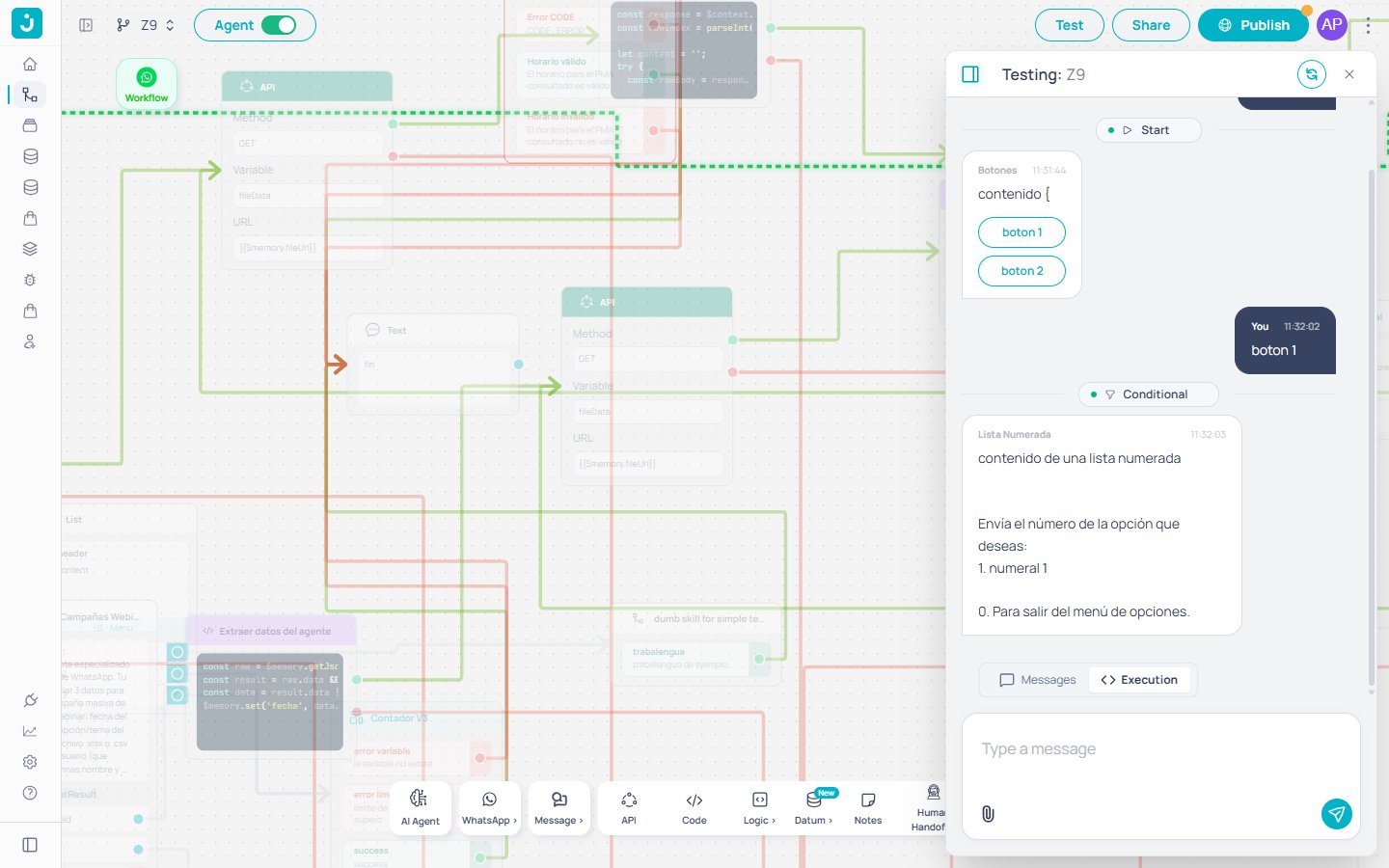The width and height of the screenshot is (1389, 868).
Task: Collapse the left sidebar with the bottom panel icon
Action: point(30,845)
